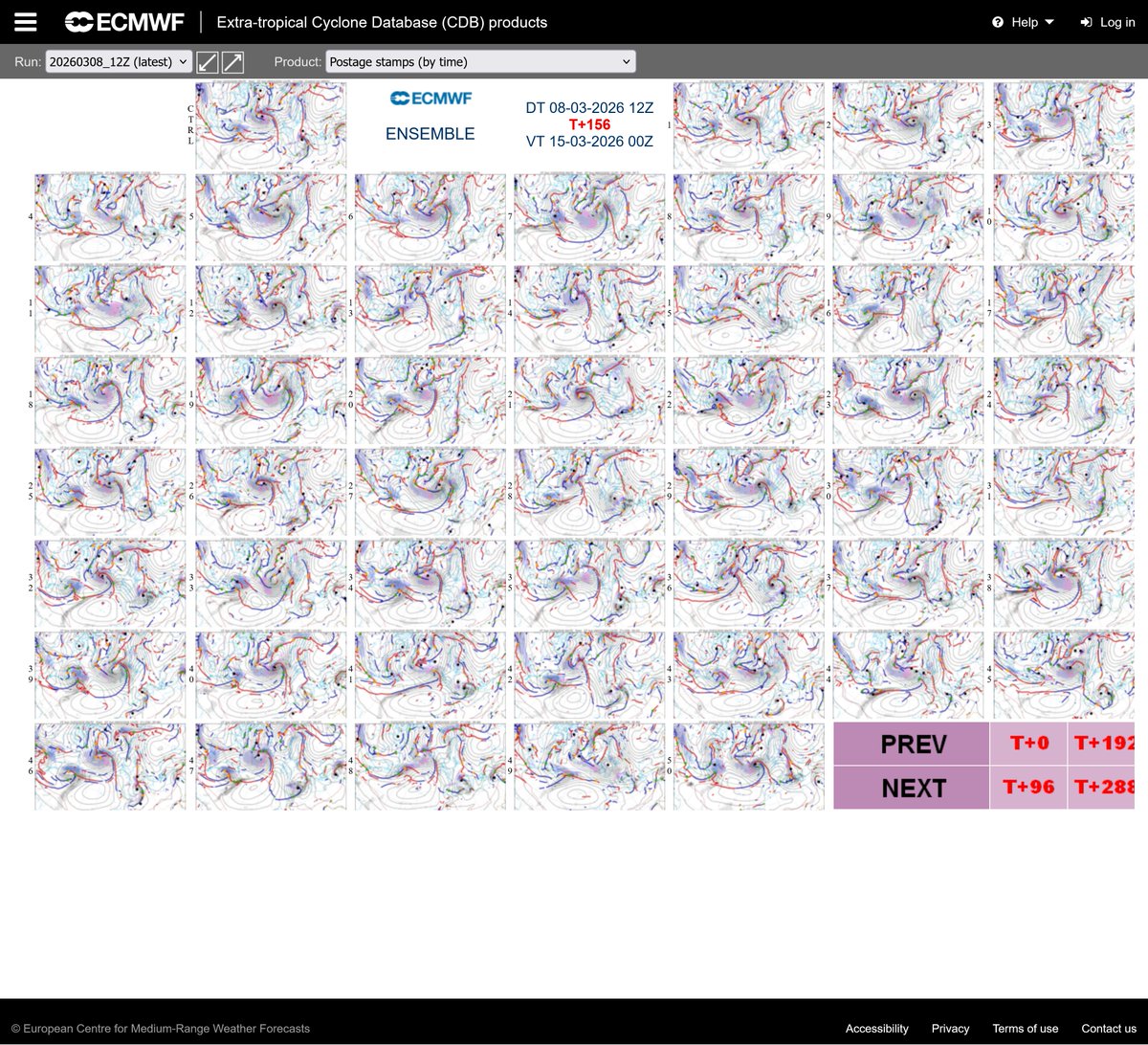Open ensemble member 1 stamp
This screenshot has width=1148, height=1045.
pos(749,126)
